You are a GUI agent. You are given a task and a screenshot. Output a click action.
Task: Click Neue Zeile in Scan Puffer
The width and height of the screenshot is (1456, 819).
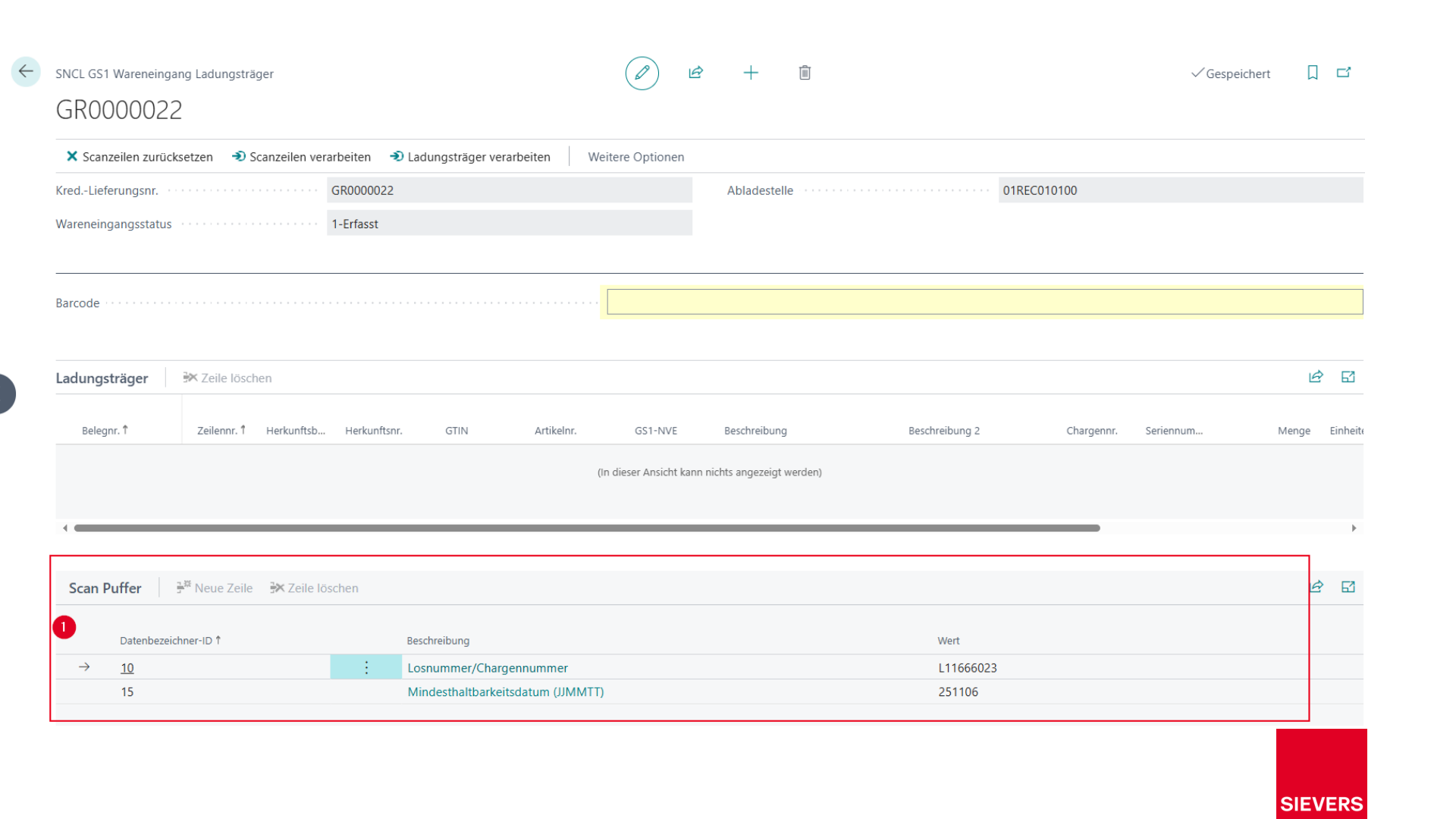215,588
